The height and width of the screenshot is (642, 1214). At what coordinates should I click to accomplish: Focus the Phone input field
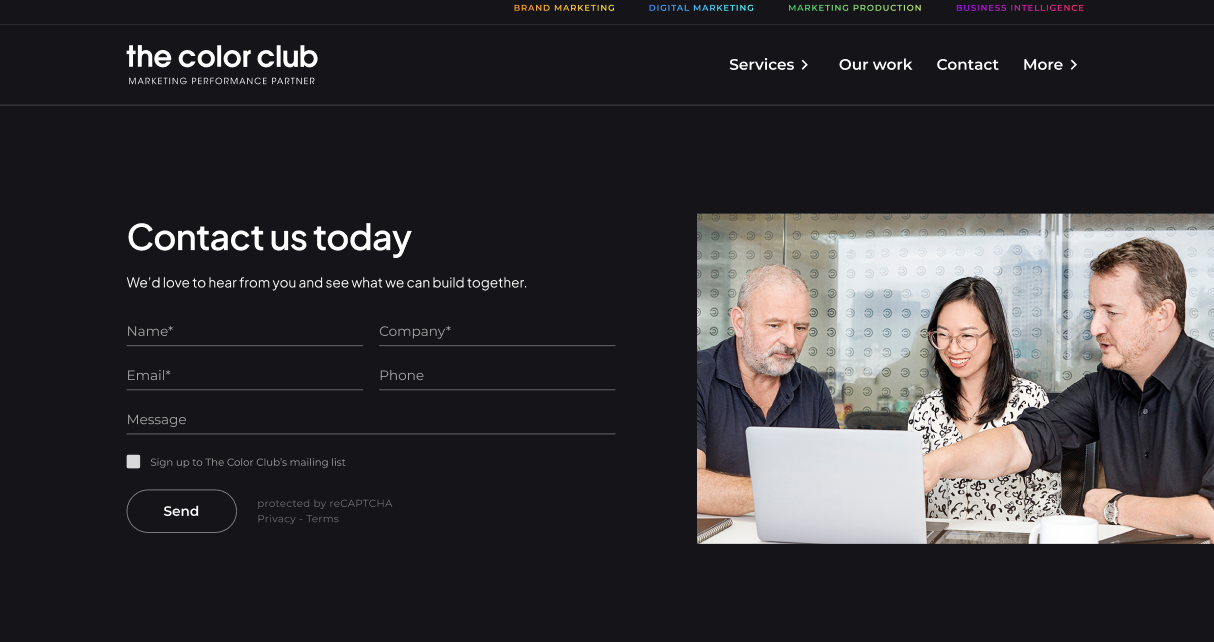pyautogui.click(x=497, y=375)
